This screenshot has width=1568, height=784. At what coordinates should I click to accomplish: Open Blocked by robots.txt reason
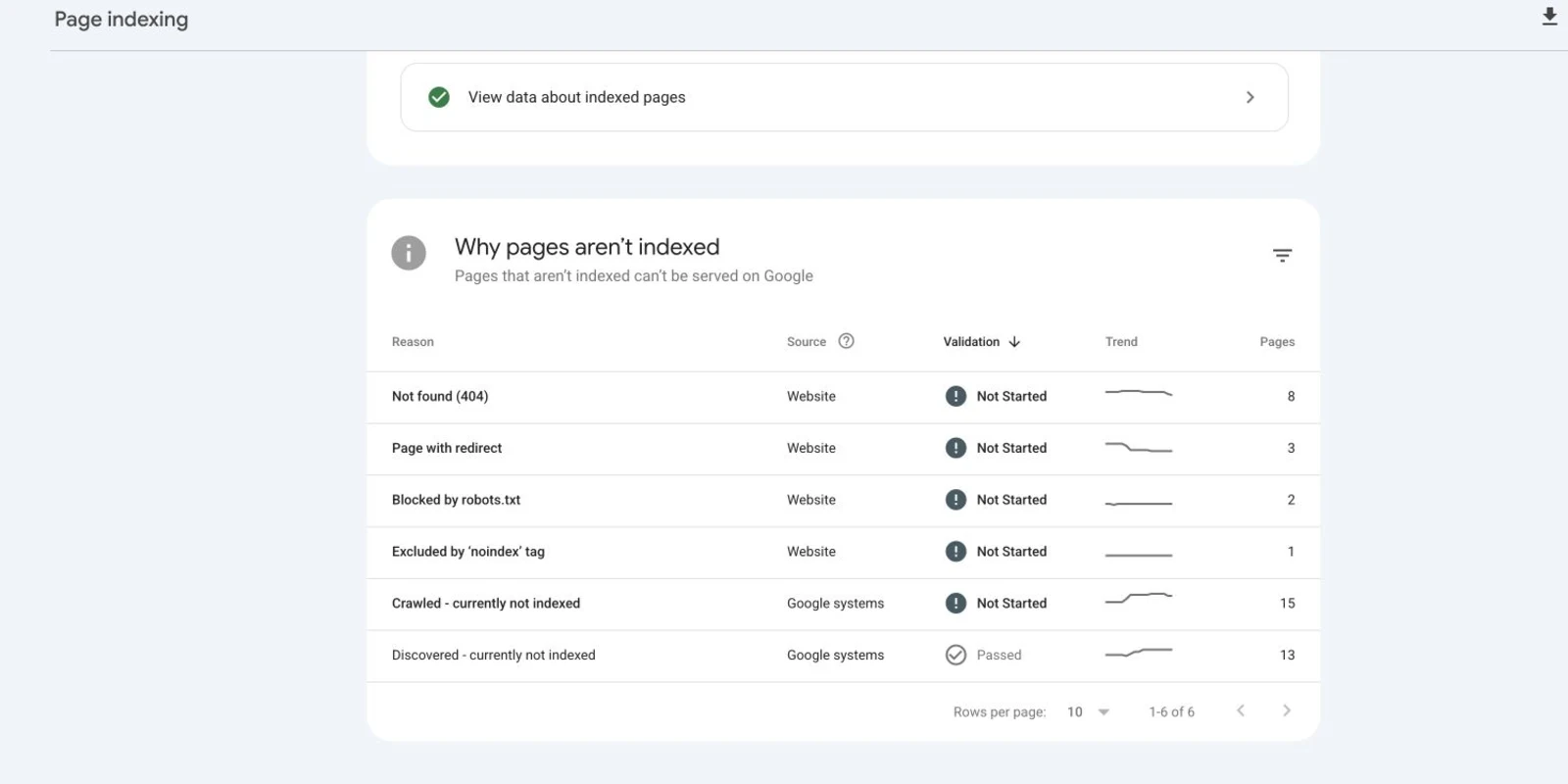coord(456,500)
